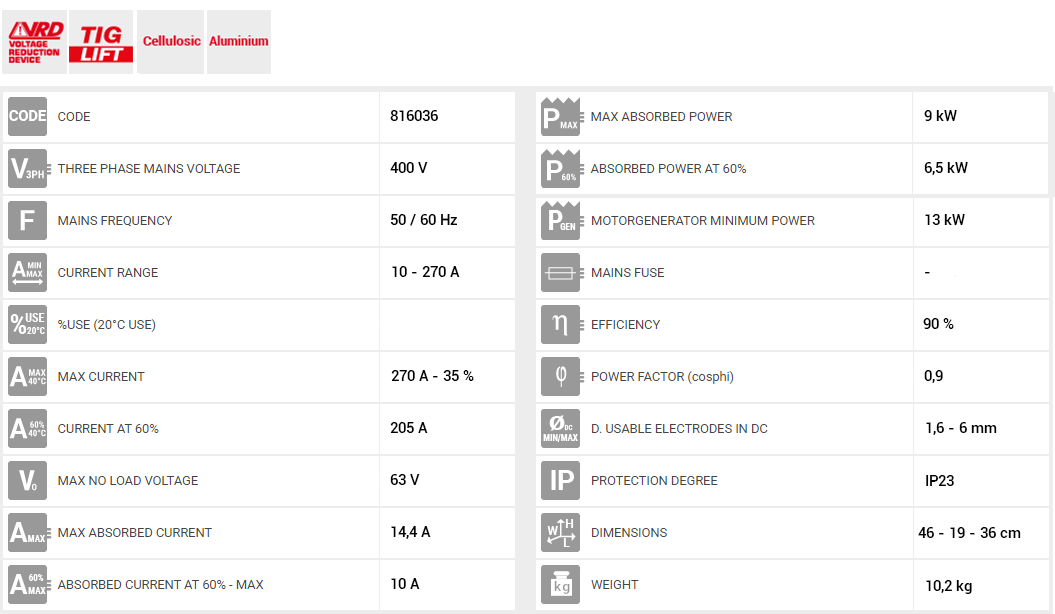
Task: Click the max absorbed power icon
Action: [x=560, y=116]
